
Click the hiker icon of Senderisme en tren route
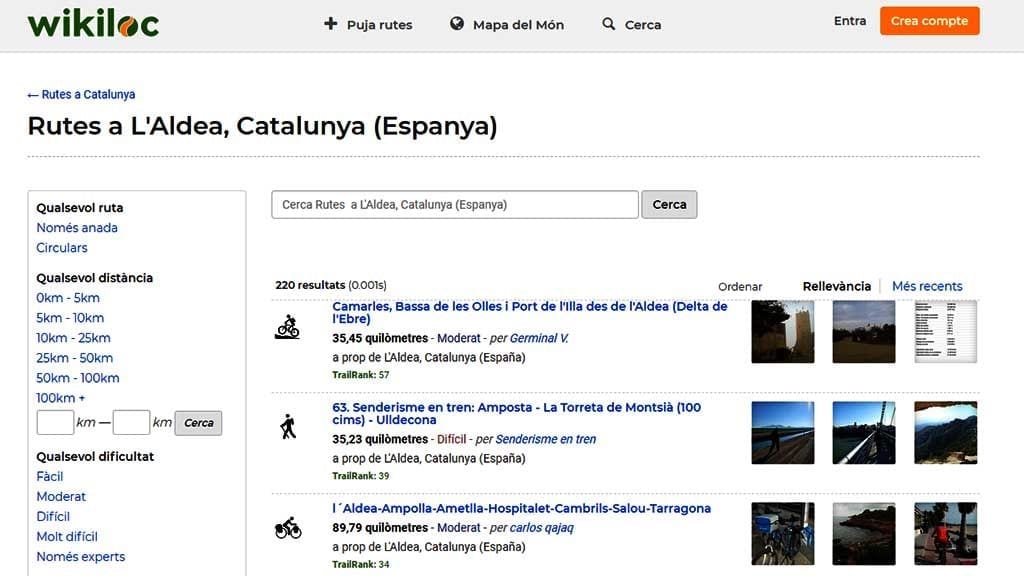(x=288, y=426)
